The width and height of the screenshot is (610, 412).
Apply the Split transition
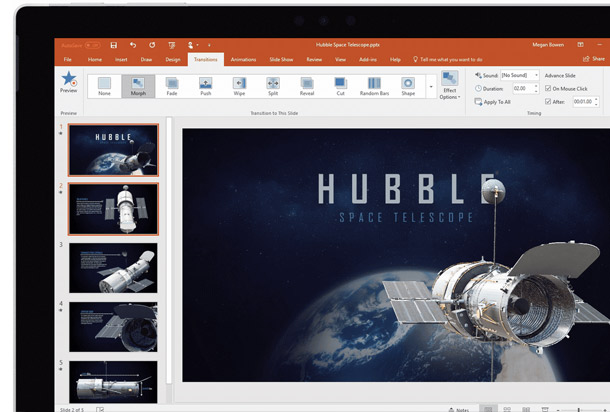click(273, 86)
